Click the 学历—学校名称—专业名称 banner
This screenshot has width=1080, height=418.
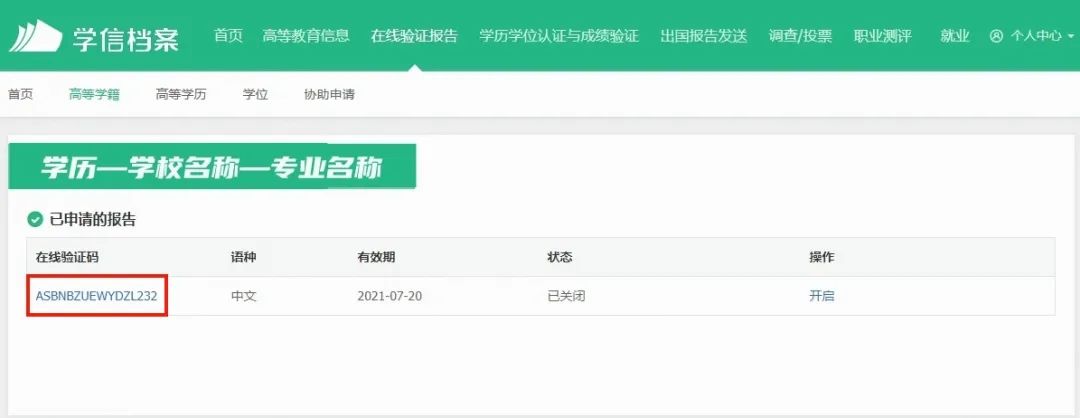tap(212, 166)
